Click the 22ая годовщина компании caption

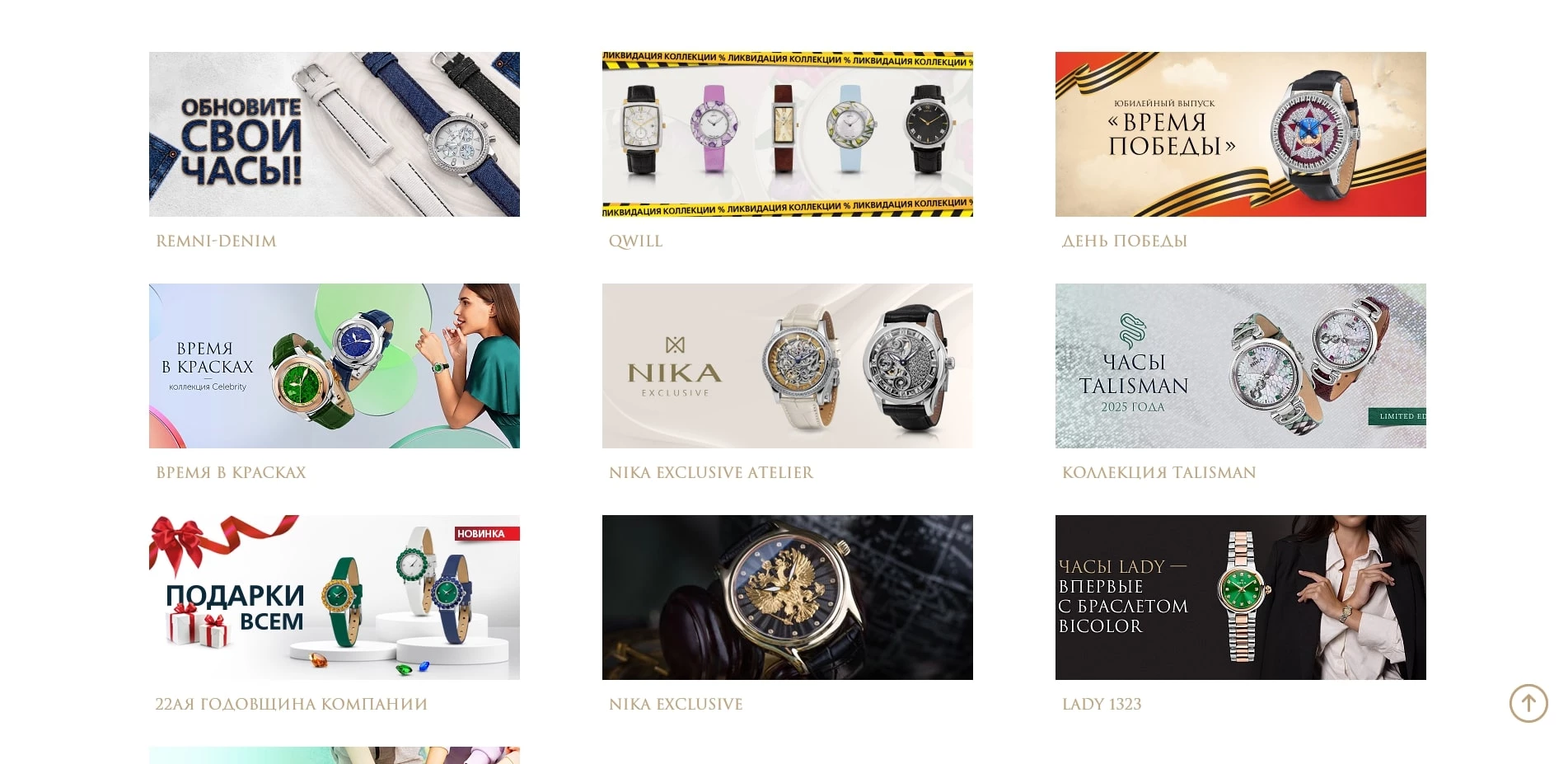tap(292, 704)
